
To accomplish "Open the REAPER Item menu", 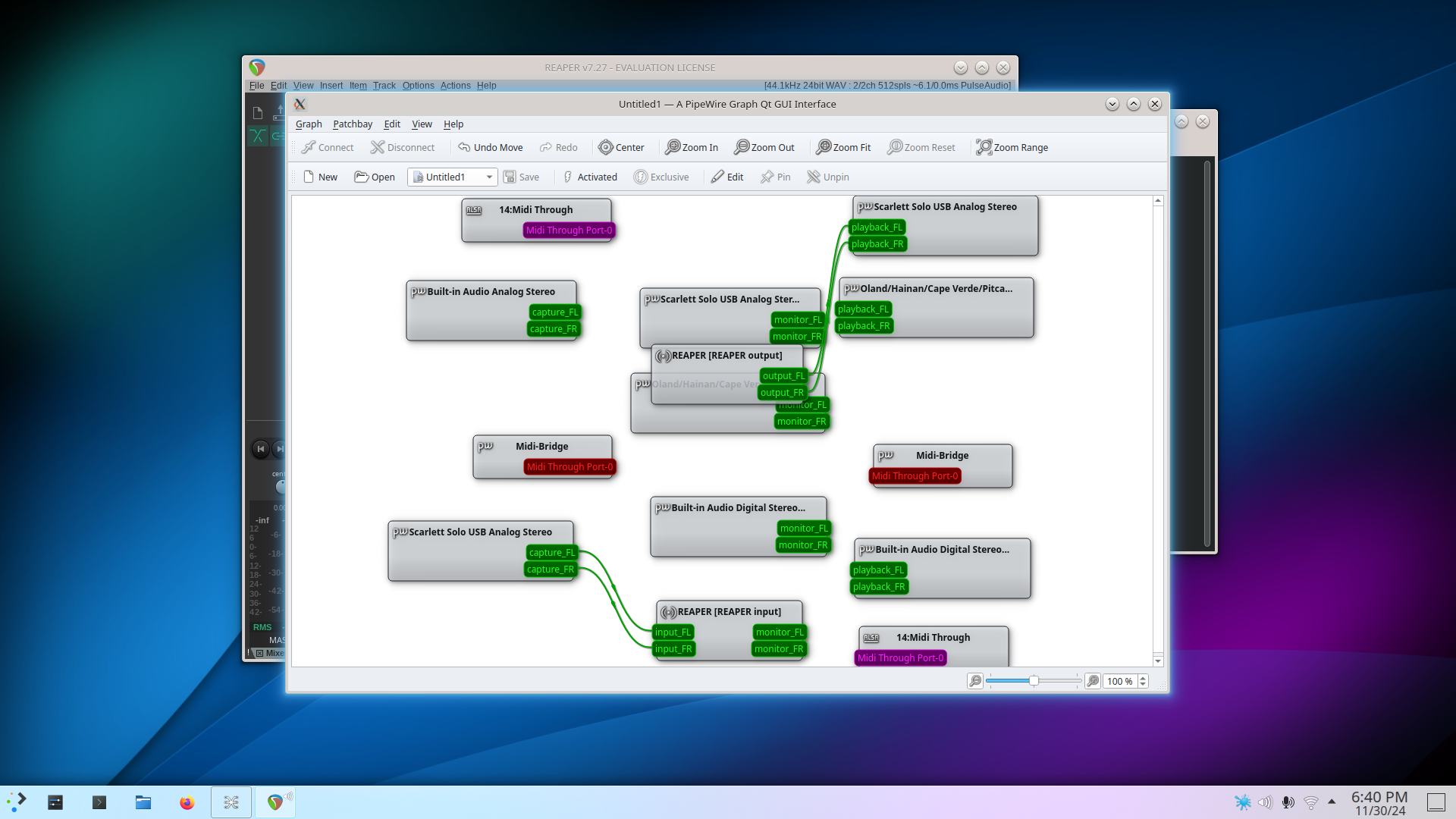I will [358, 86].
